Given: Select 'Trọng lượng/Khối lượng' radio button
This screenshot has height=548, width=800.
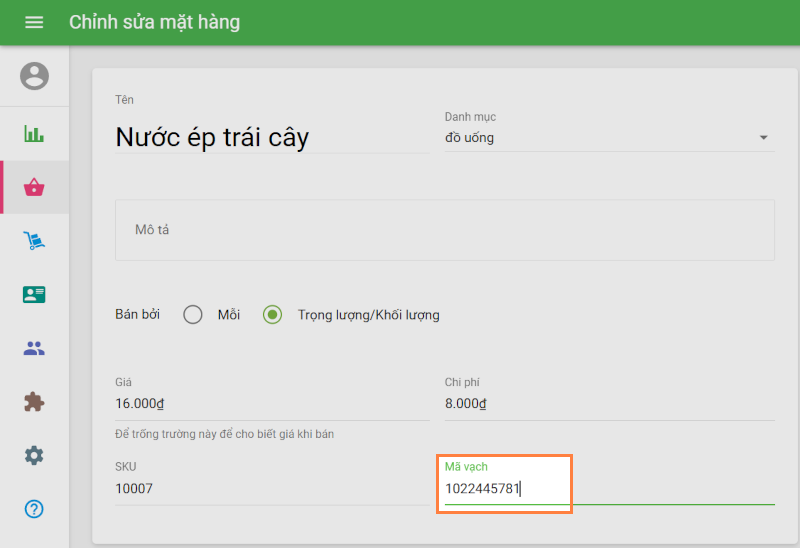Looking at the screenshot, I should pyautogui.click(x=272, y=315).
